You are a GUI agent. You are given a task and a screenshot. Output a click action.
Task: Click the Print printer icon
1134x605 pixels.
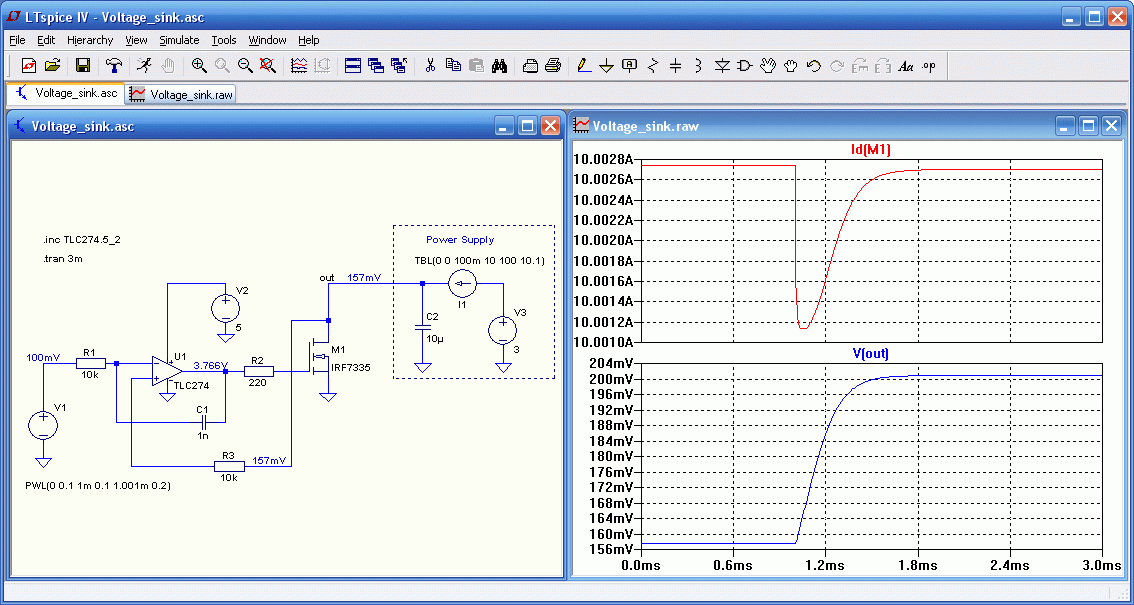coord(553,66)
